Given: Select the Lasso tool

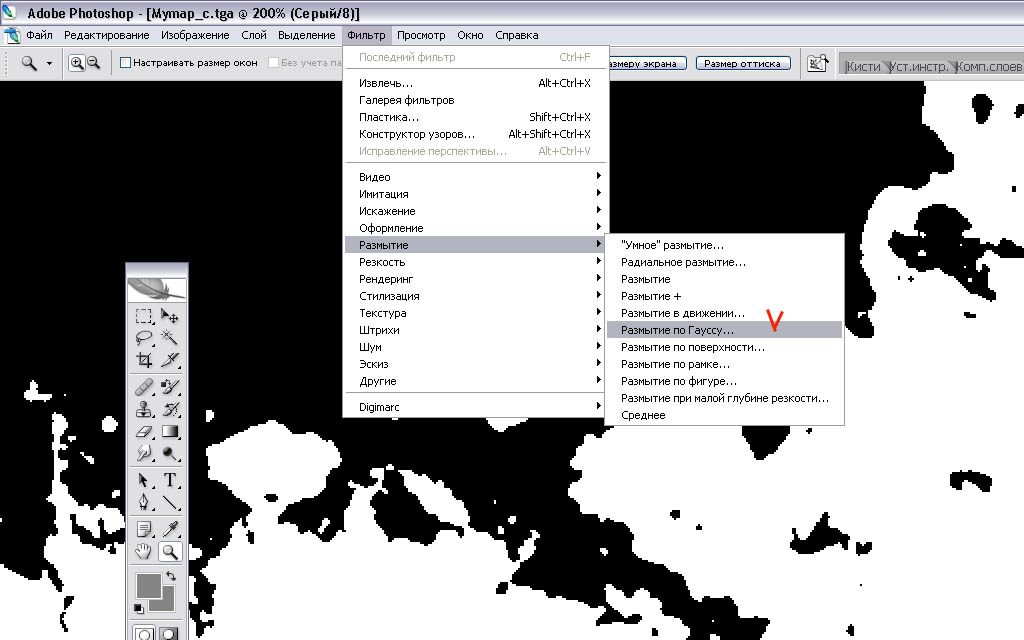Looking at the screenshot, I should [144, 338].
